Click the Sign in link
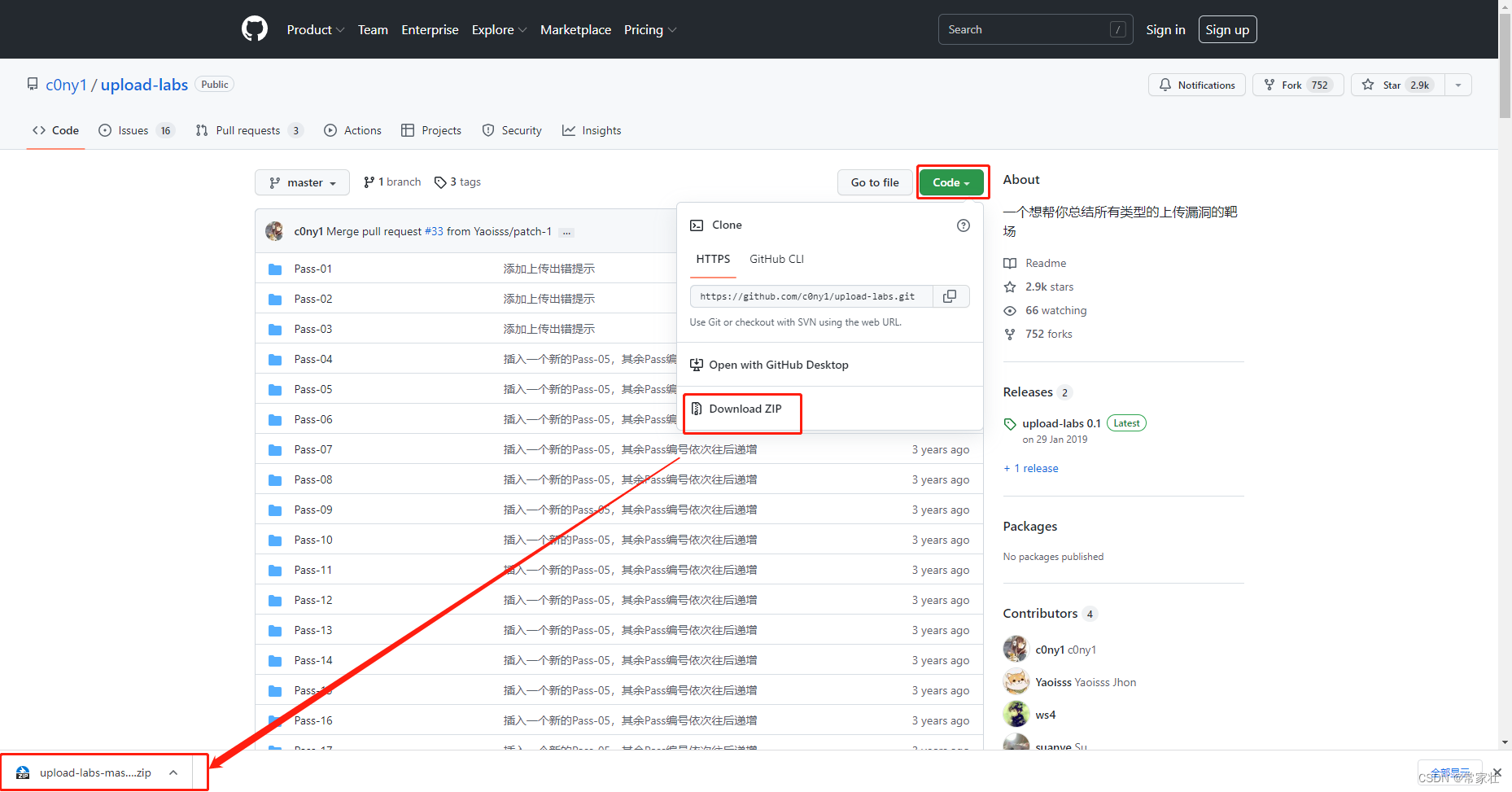 (1165, 29)
